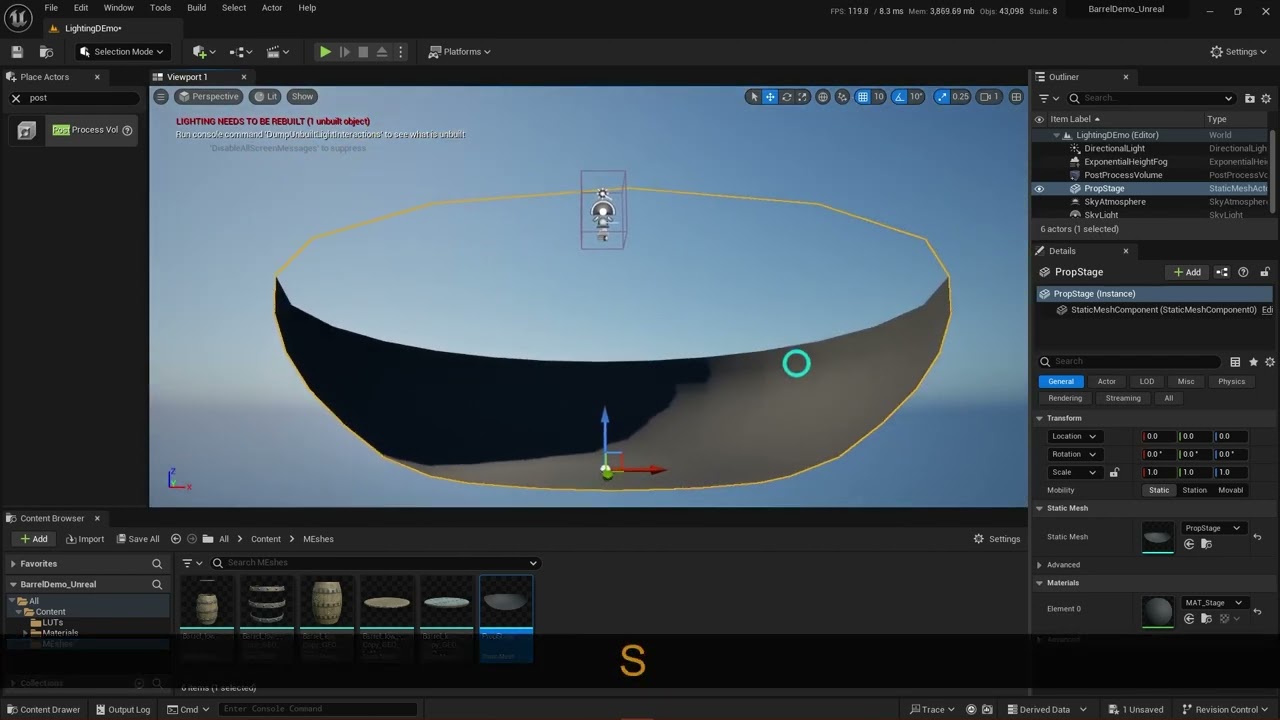Click the blueprint/add script icon in Details header

click(x=1222, y=272)
